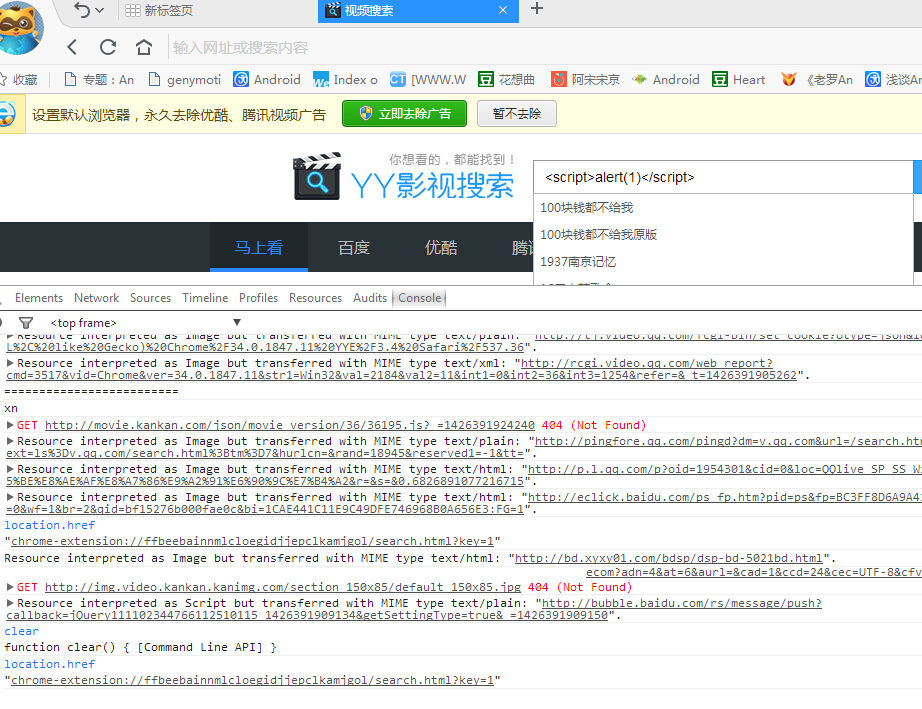Open movie.kankan.com json URL link
This screenshot has height=709, width=922.
(x=290, y=425)
